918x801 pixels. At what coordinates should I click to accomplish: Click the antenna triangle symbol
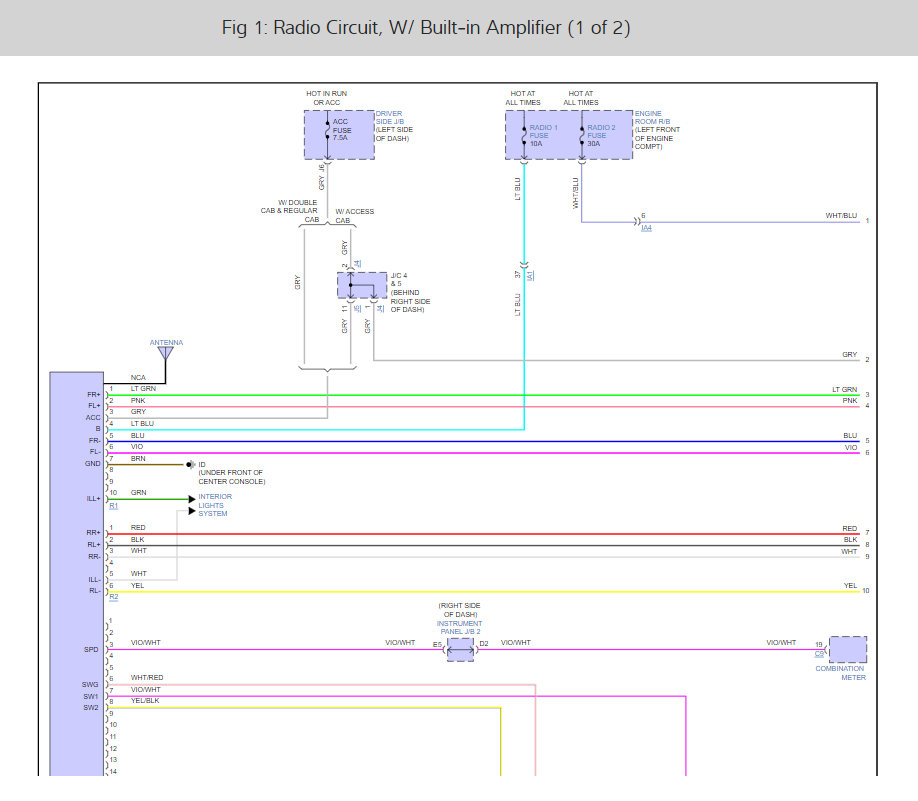(x=166, y=353)
